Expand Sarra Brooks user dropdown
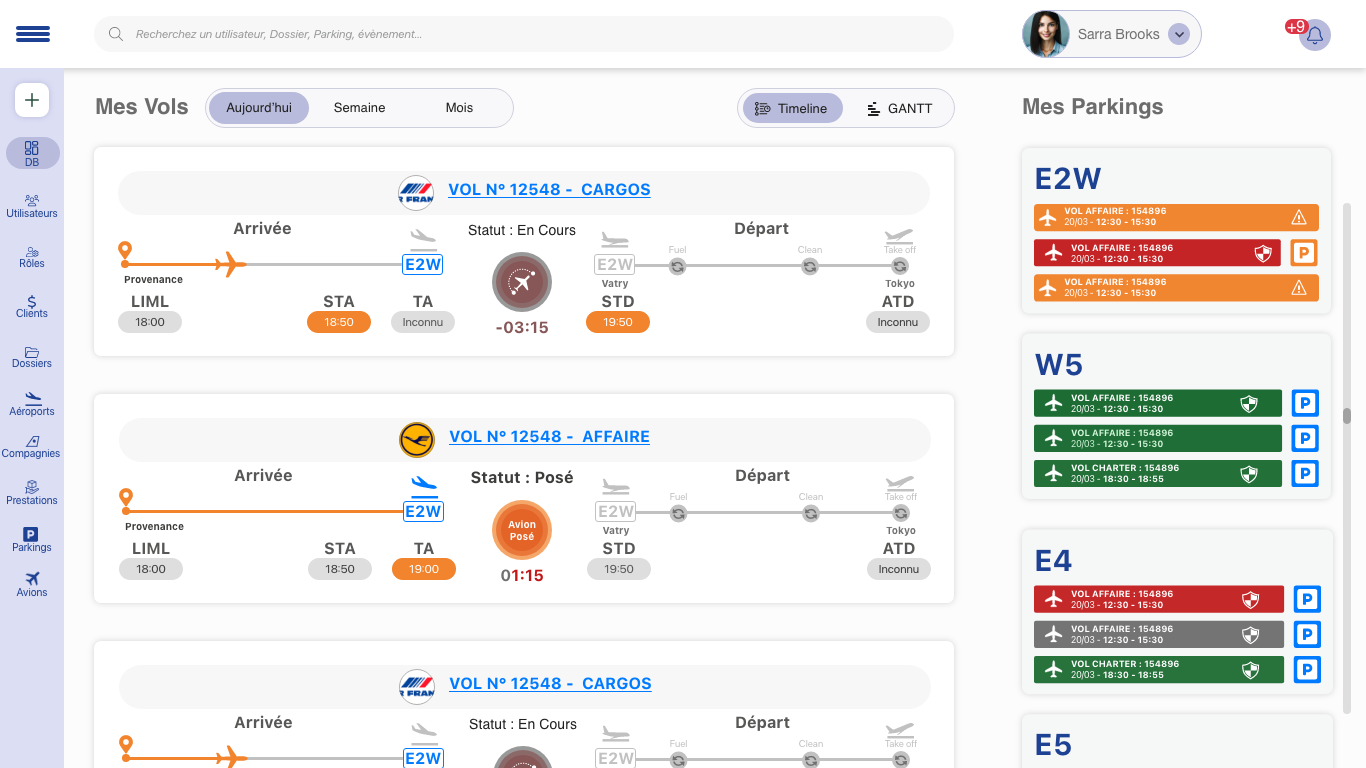 coord(1179,34)
